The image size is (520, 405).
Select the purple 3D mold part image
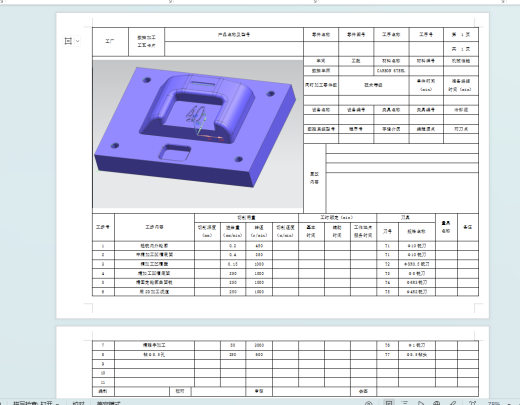tap(198, 134)
